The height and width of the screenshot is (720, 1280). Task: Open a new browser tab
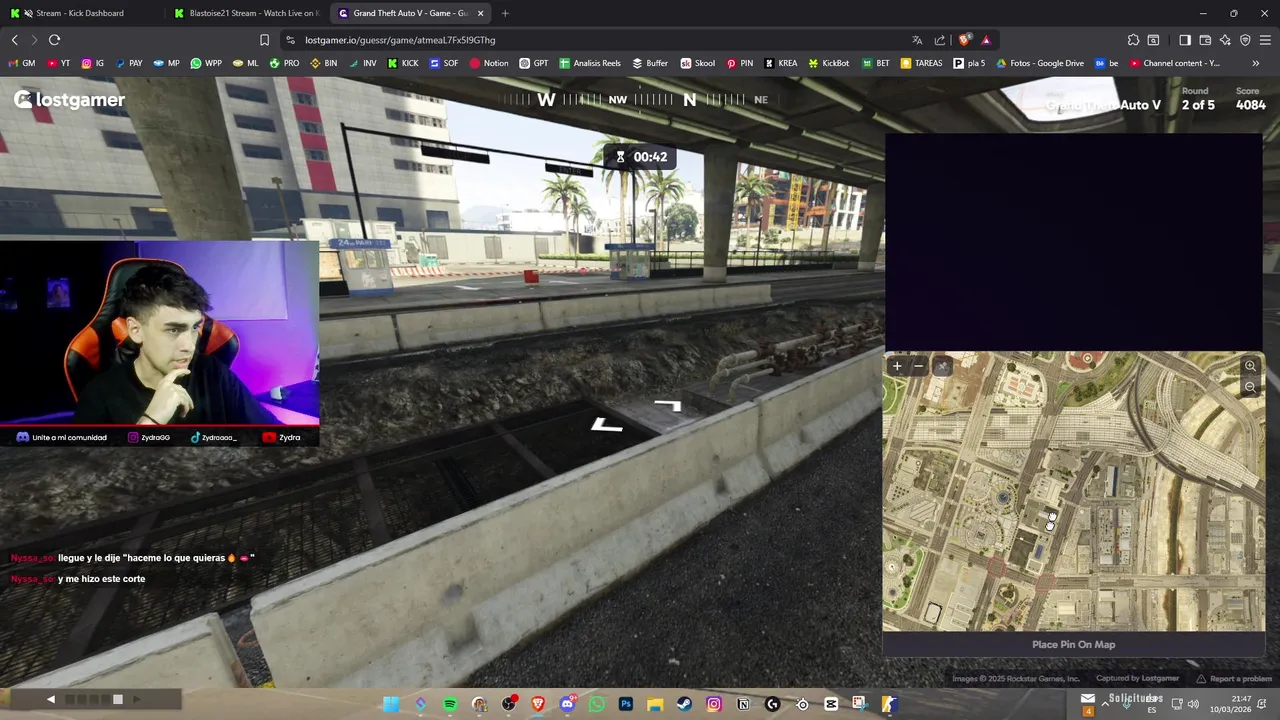(505, 13)
